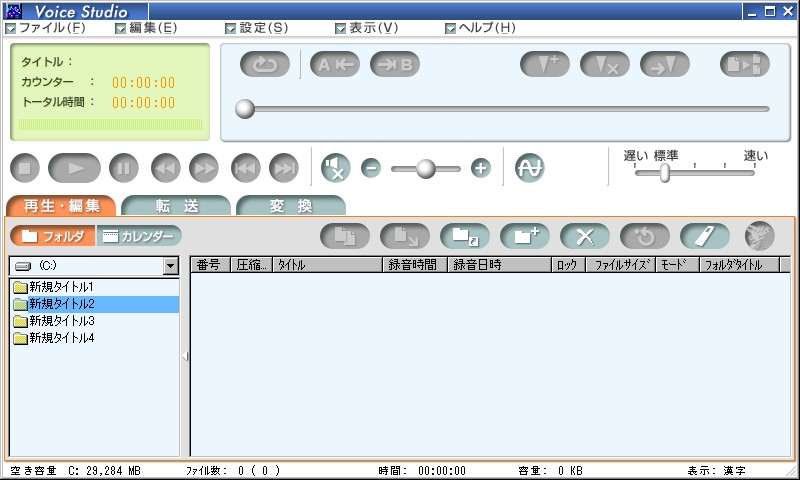
Task: Rewind with the fast-backward button
Action: coord(166,168)
